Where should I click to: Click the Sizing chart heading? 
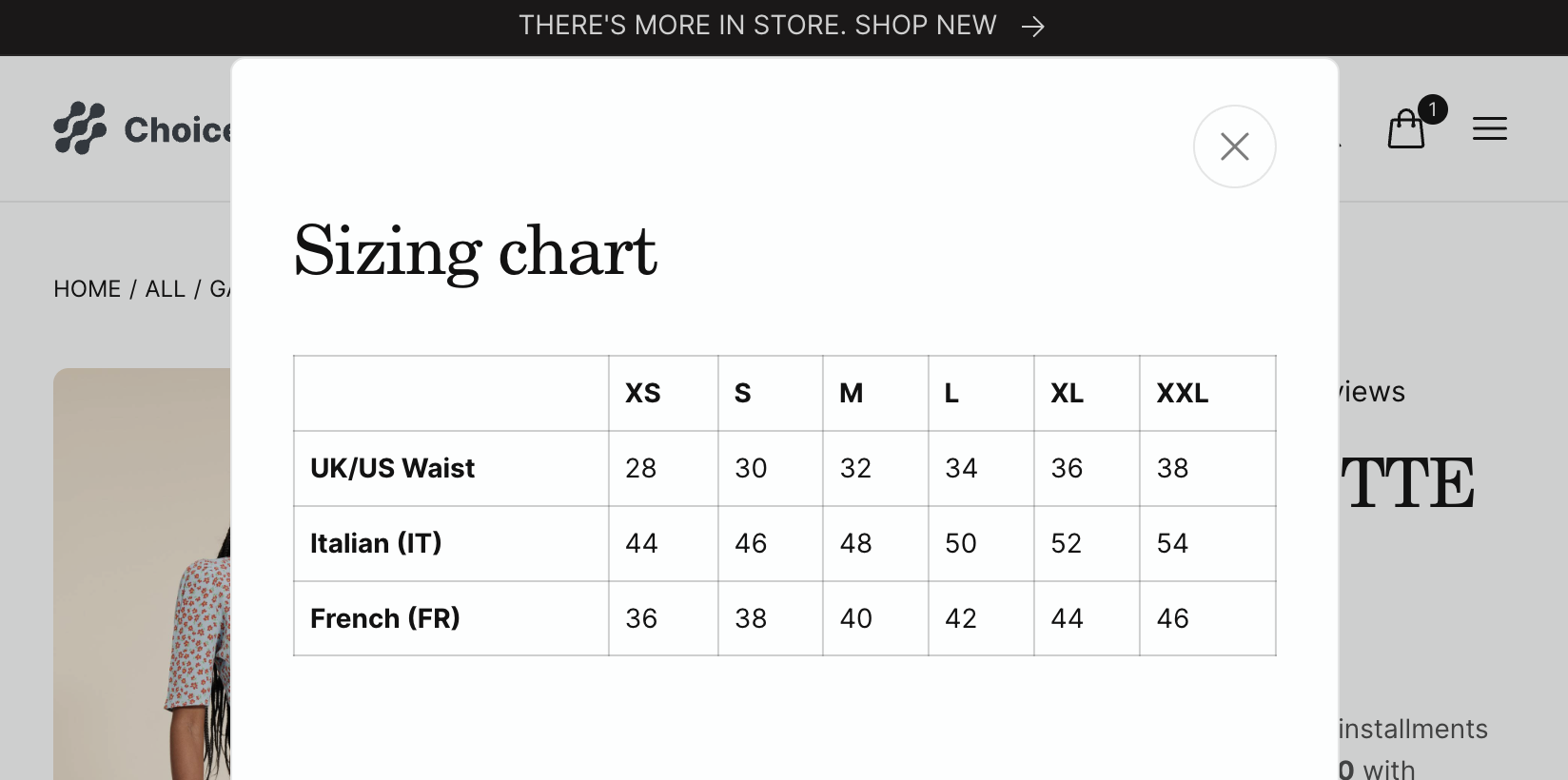[475, 251]
